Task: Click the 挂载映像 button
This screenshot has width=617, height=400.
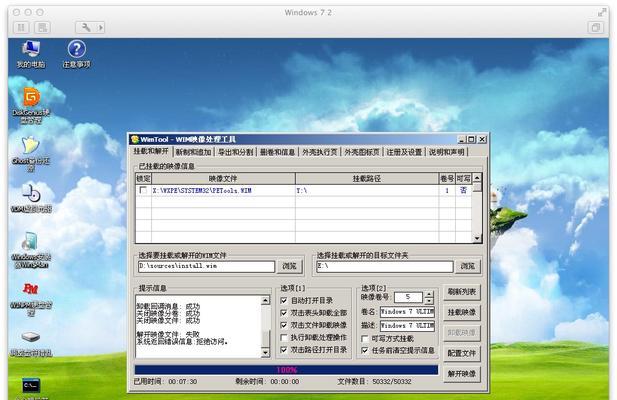Action: (462, 312)
